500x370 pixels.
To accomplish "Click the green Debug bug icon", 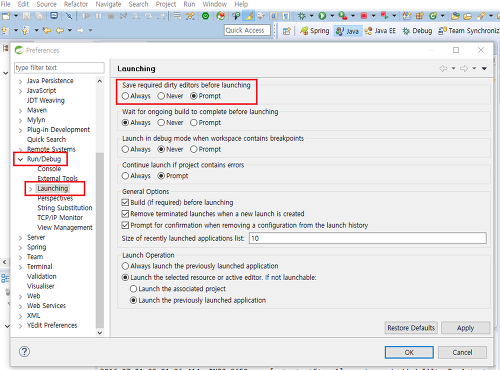I will [302, 16].
